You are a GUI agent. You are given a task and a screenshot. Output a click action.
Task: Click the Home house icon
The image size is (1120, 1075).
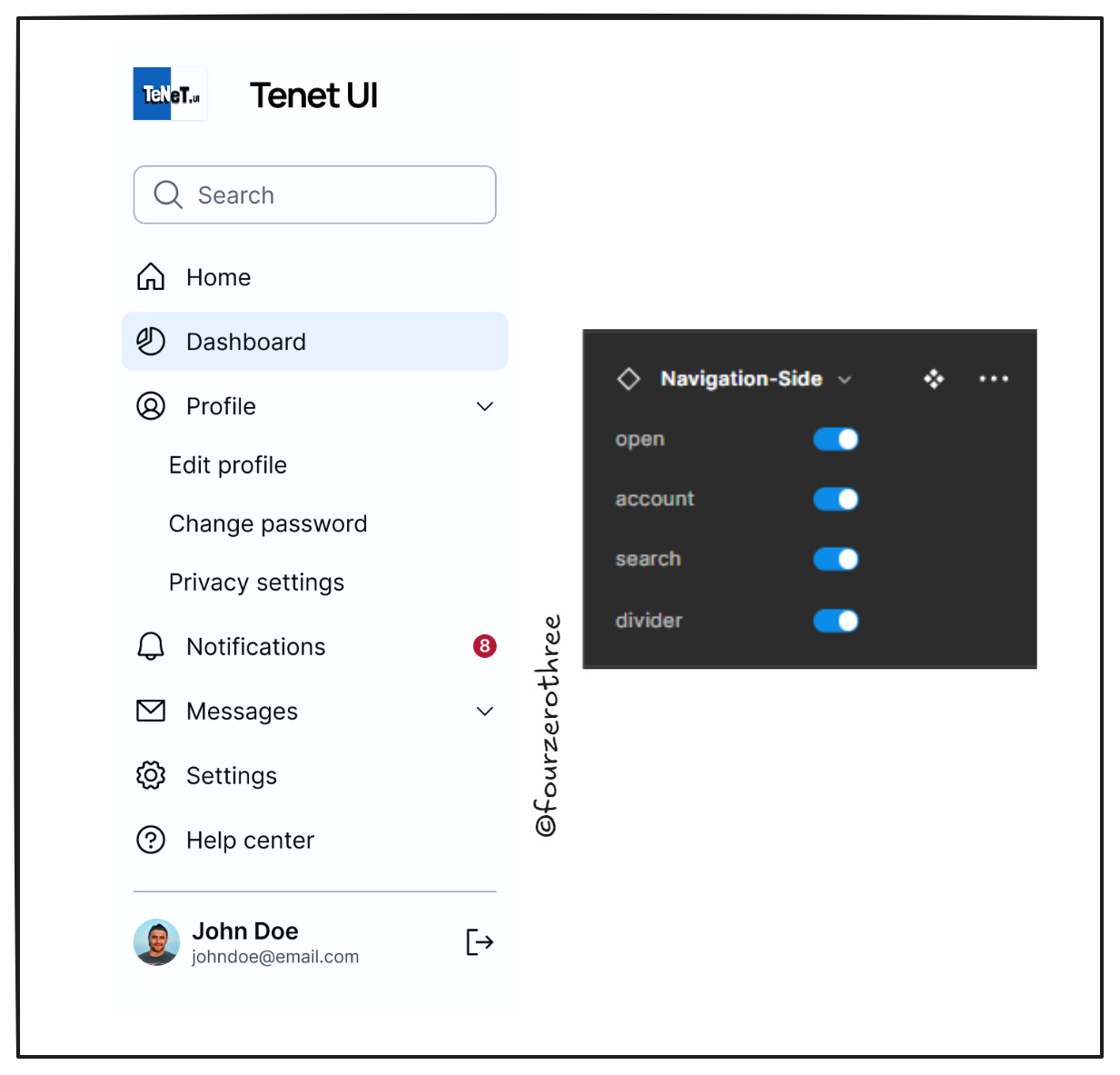151,276
